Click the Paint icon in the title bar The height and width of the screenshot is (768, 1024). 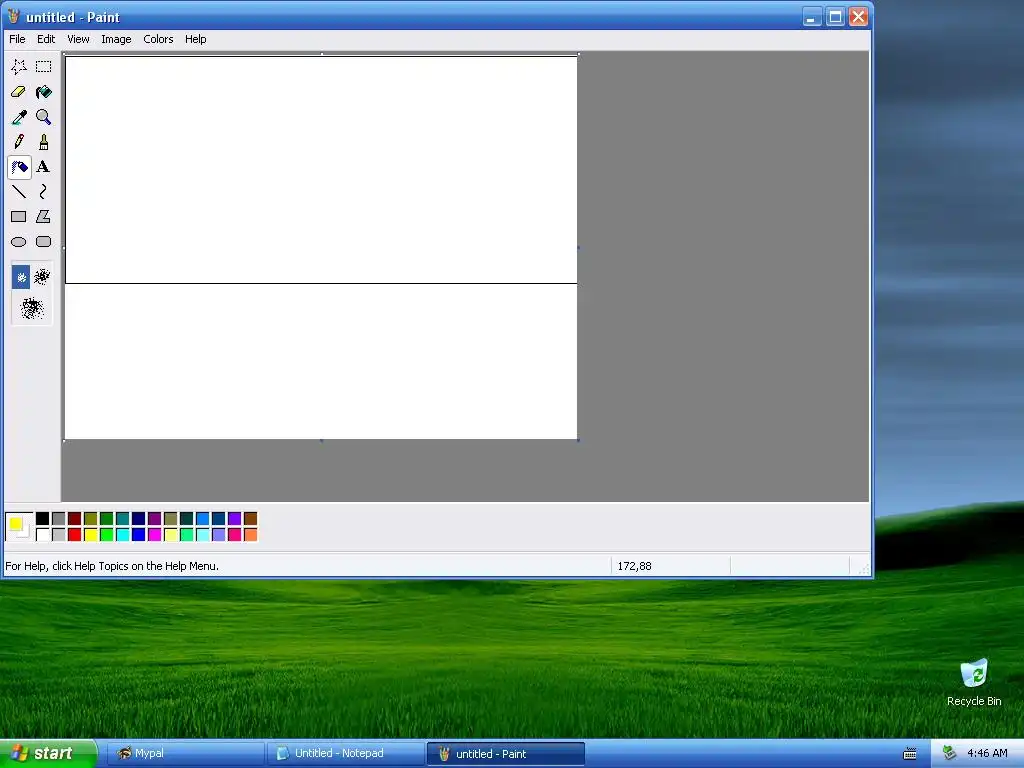pos(14,17)
